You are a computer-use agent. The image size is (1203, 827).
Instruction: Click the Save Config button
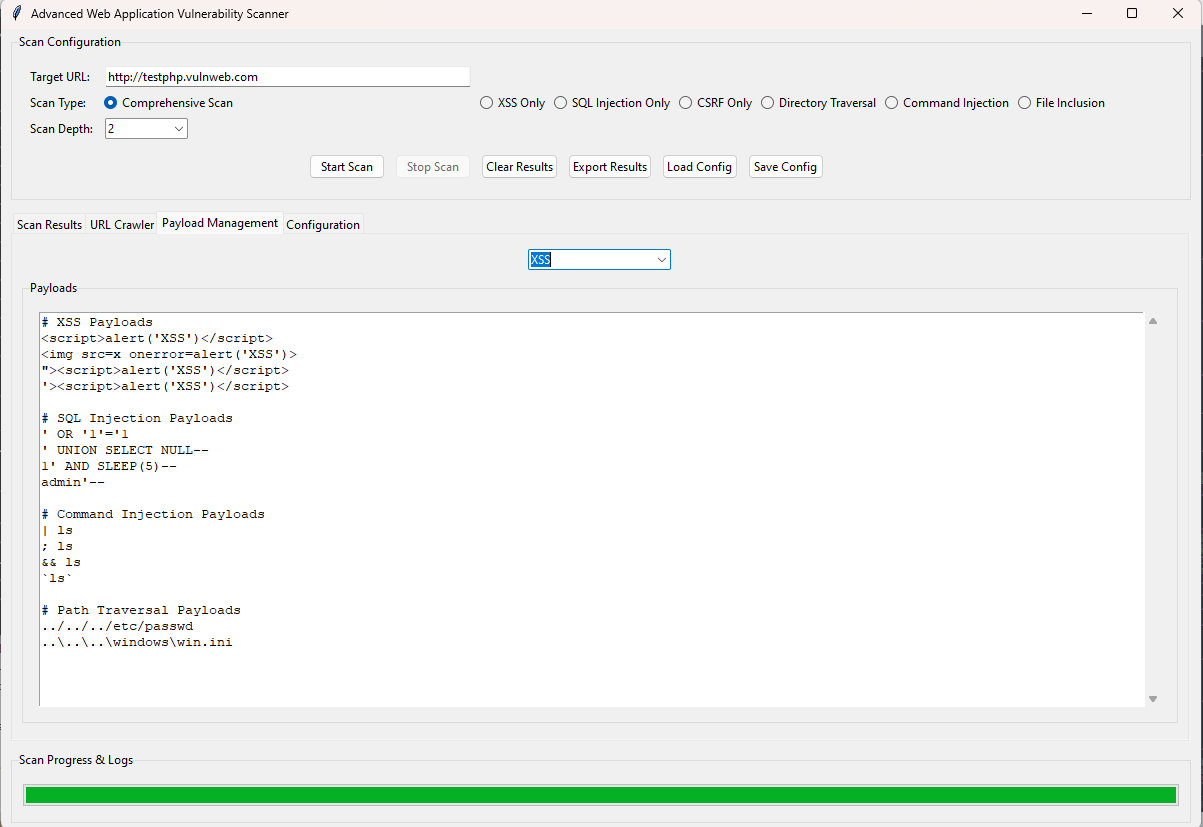(x=785, y=167)
